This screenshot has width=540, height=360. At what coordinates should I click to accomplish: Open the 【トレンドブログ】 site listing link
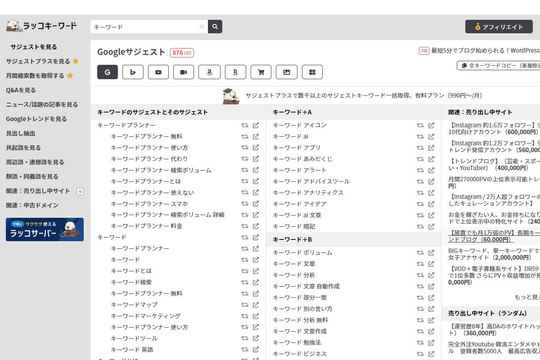tap(494, 164)
